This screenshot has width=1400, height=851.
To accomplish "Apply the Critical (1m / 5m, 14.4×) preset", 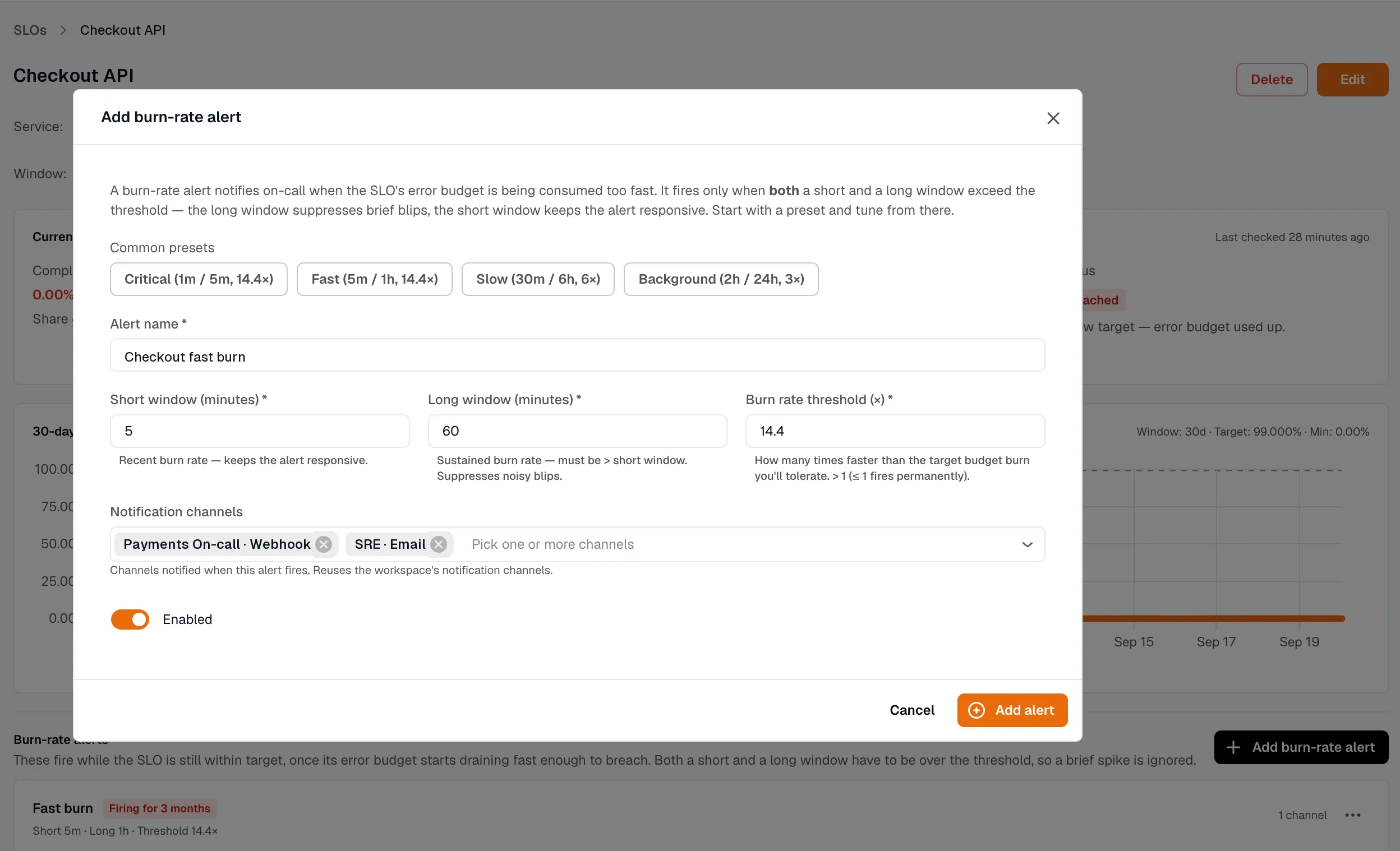I will point(199,279).
